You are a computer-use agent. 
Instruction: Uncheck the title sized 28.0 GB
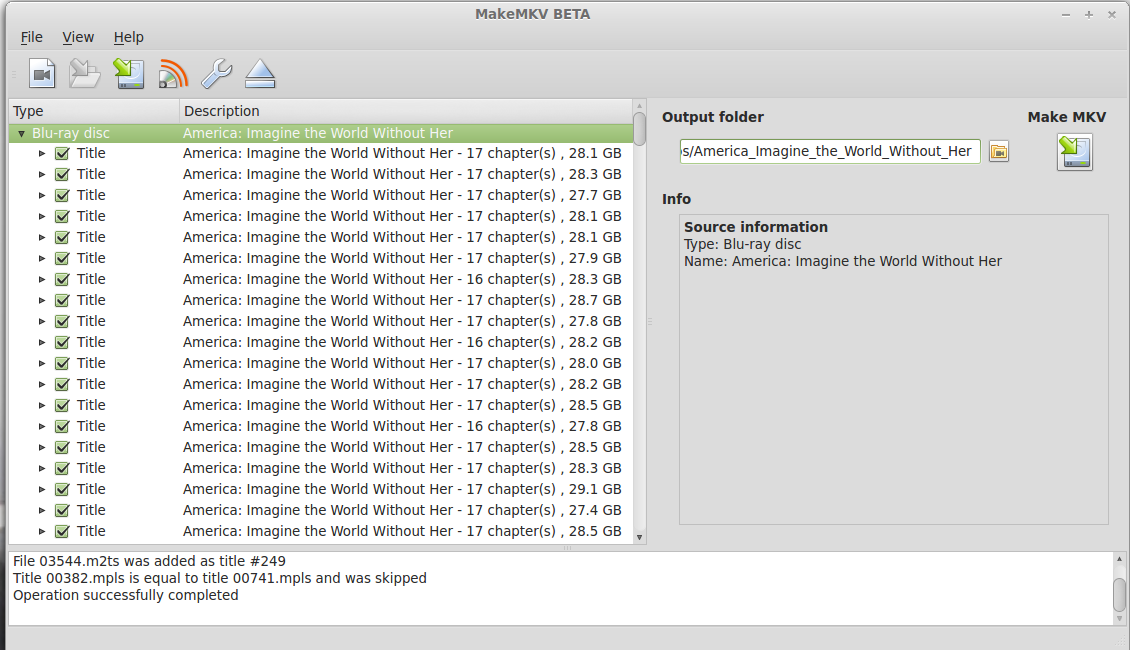(62, 363)
